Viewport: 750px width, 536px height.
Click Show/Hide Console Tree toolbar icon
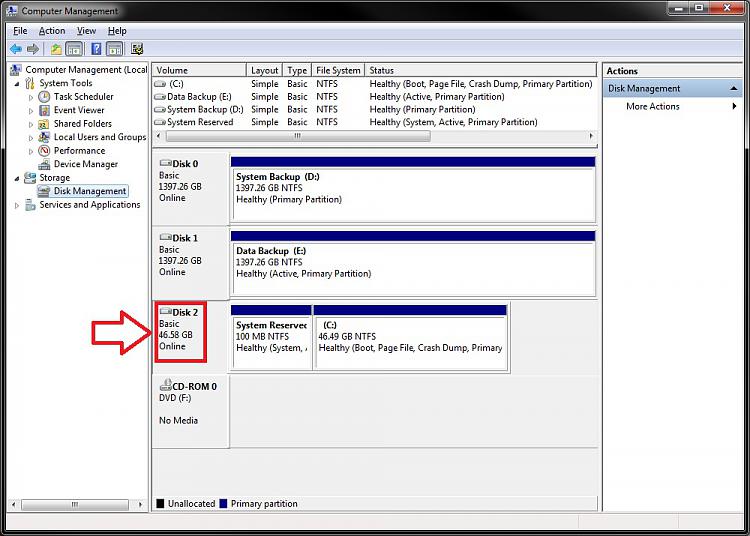pyautogui.click(x=74, y=49)
